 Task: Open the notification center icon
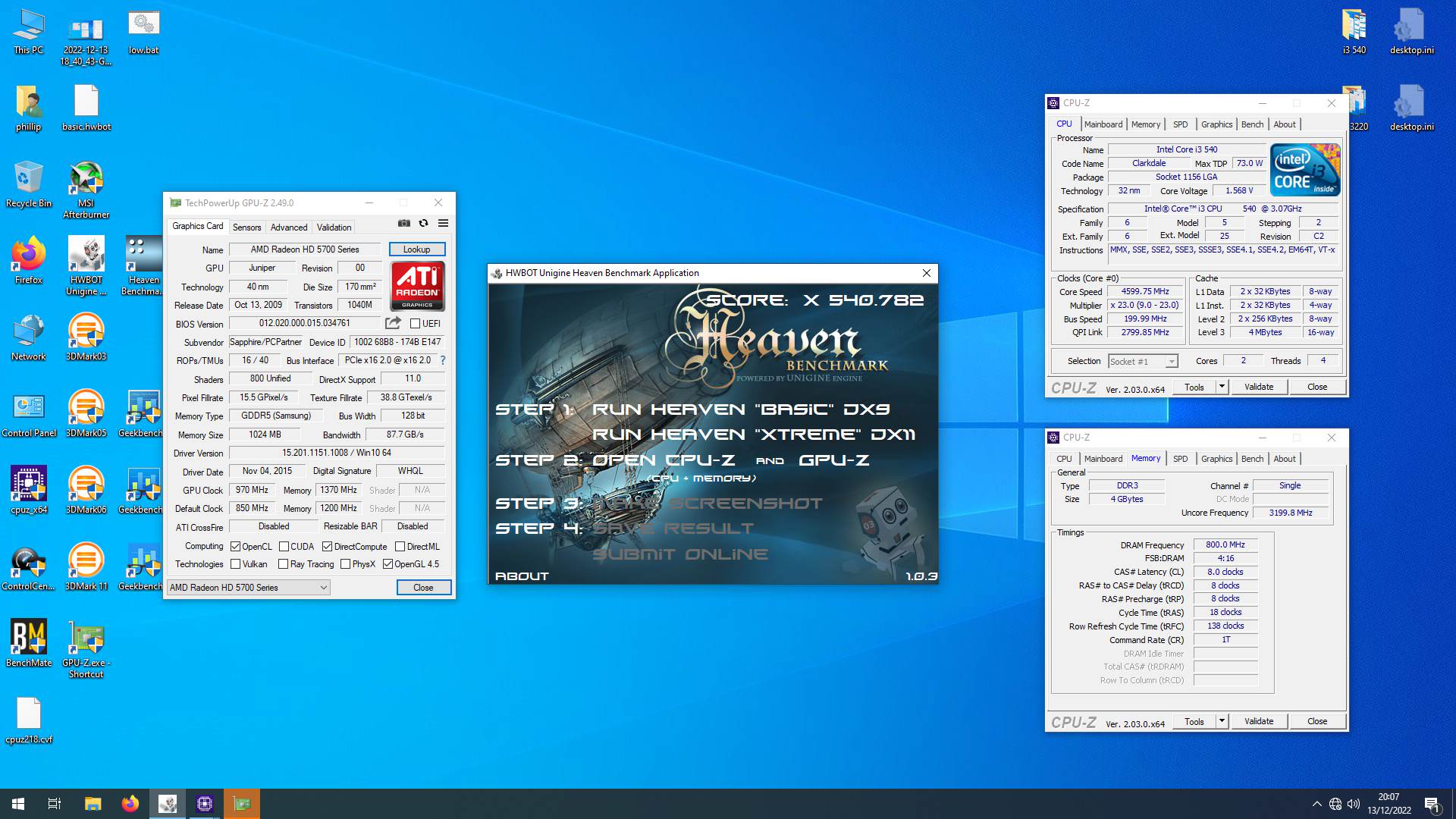[1432, 804]
